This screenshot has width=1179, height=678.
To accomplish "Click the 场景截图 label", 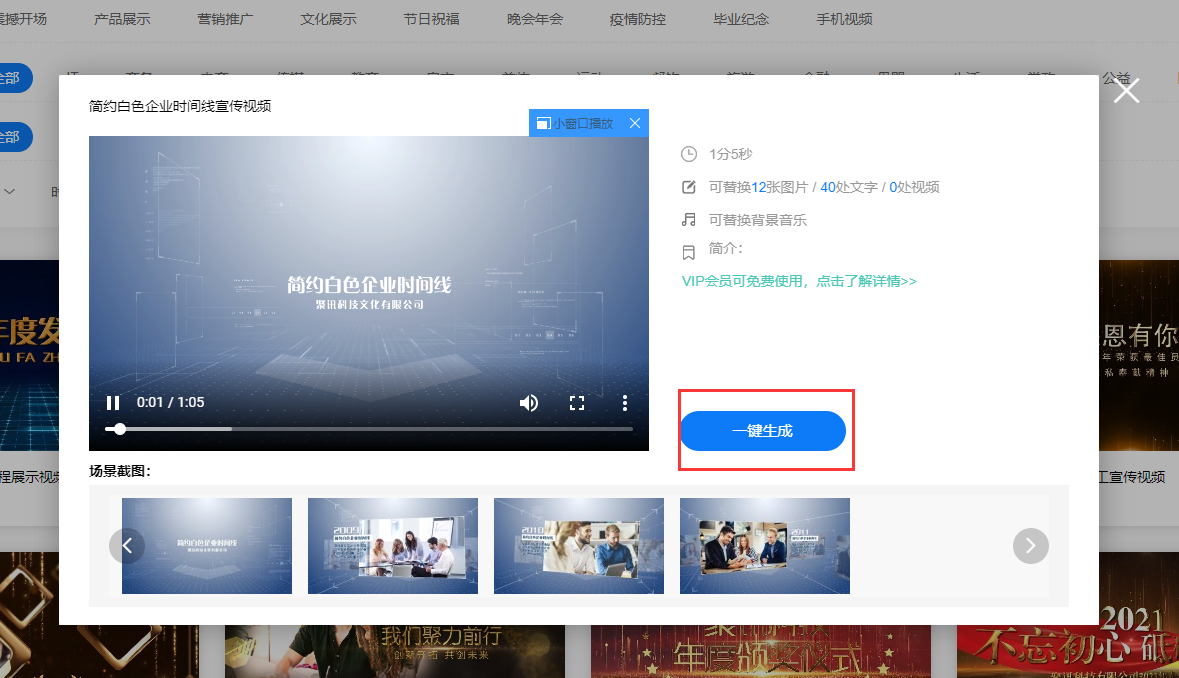I will (x=120, y=471).
